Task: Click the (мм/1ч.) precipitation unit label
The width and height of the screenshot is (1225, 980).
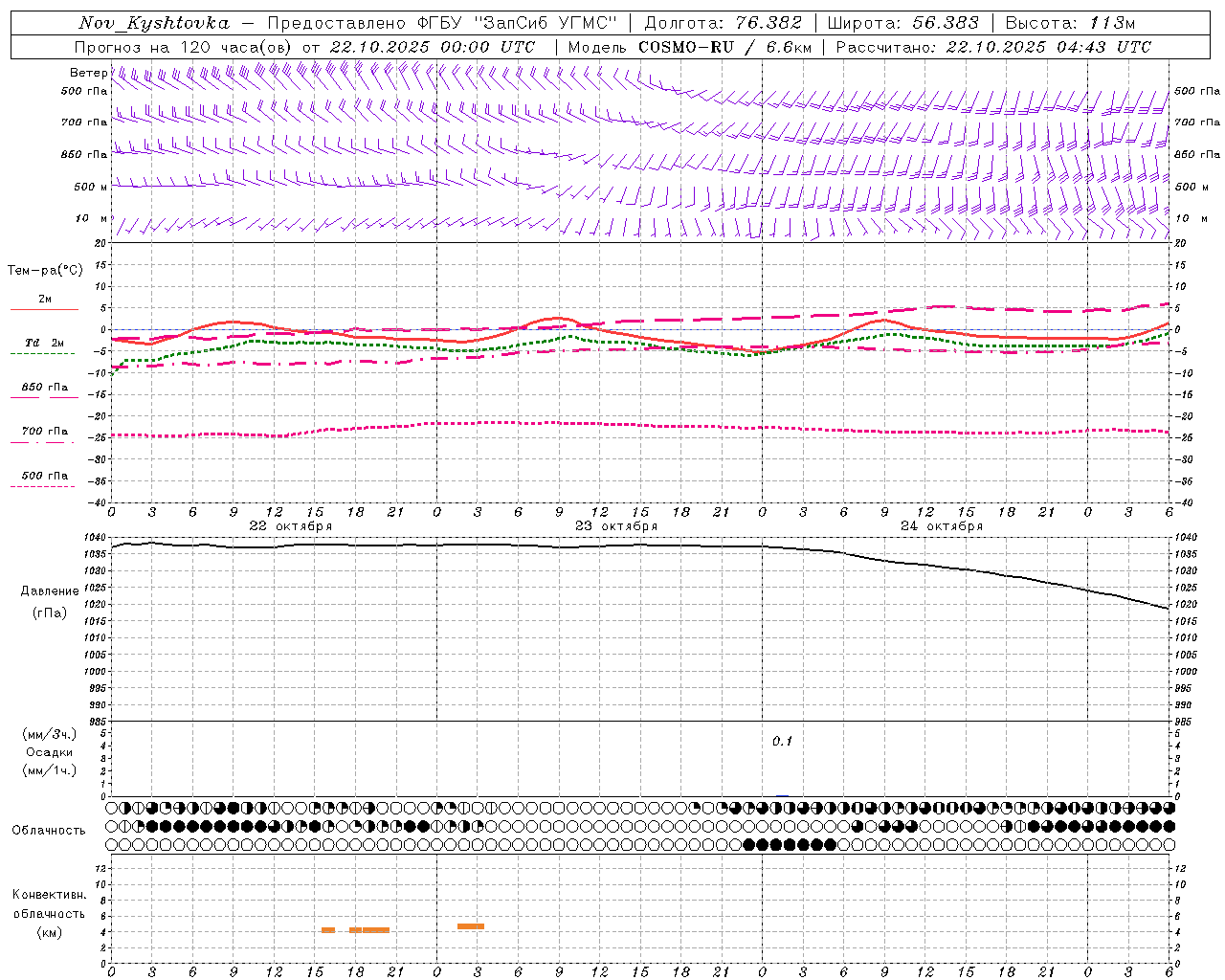Action: coord(50,770)
